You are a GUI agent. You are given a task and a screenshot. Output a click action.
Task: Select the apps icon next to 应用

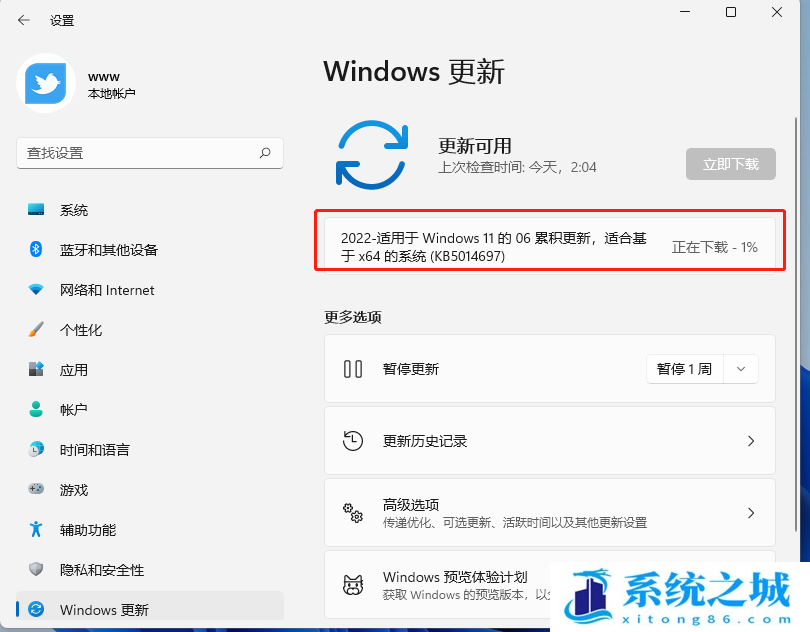[36, 369]
